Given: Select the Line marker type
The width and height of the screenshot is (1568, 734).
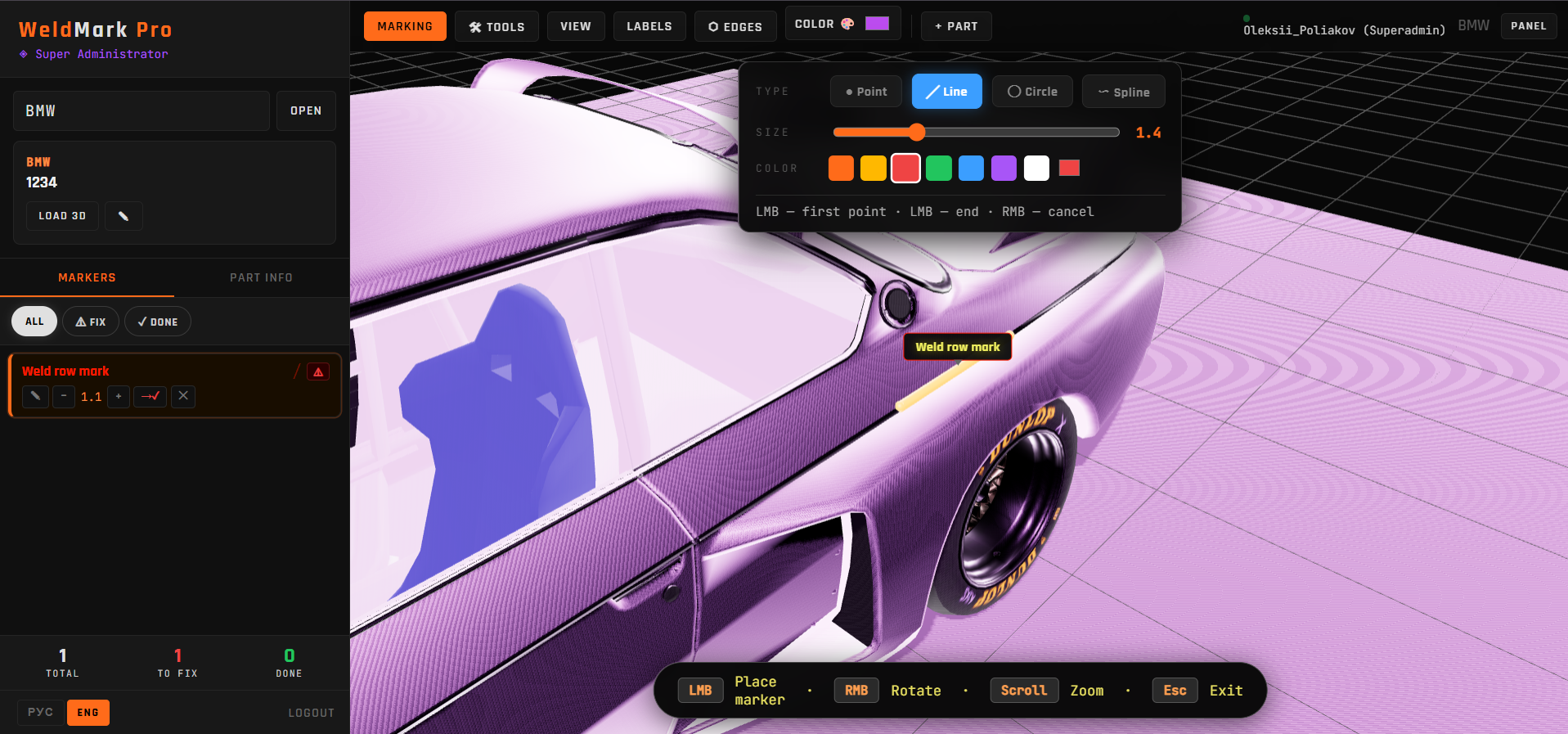Looking at the screenshot, I should (946, 92).
